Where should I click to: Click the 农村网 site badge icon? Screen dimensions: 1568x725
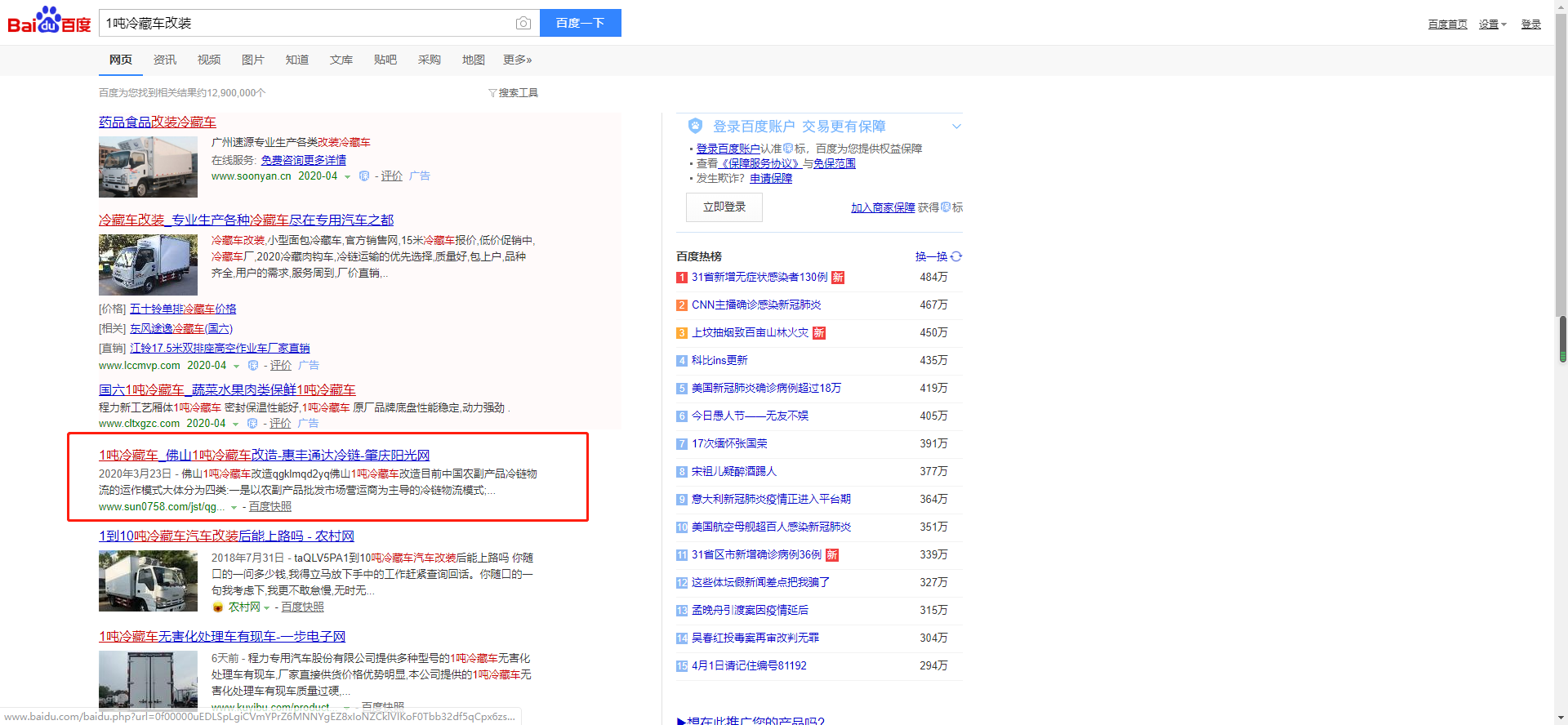tap(217, 607)
